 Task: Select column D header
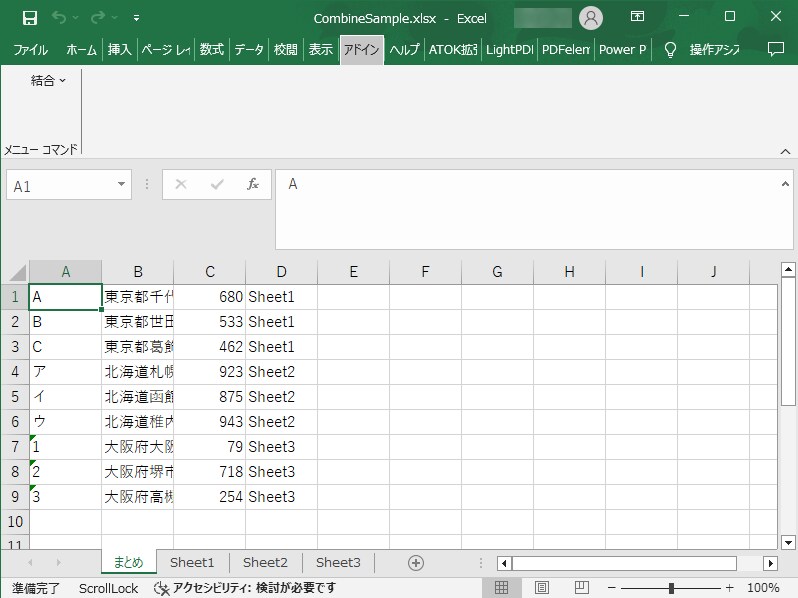[281, 272]
